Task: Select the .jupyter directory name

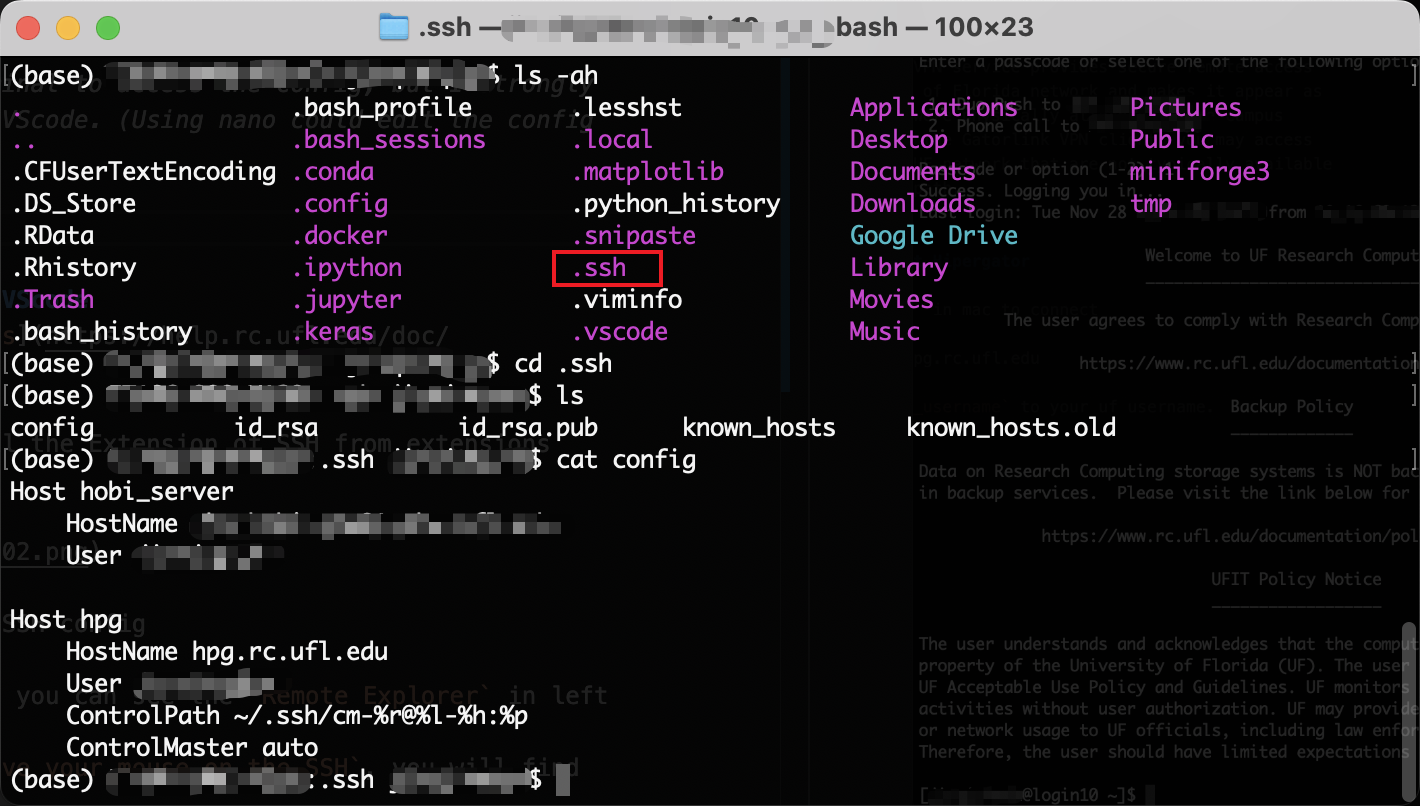Action: pyautogui.click(x=347, y=299)
